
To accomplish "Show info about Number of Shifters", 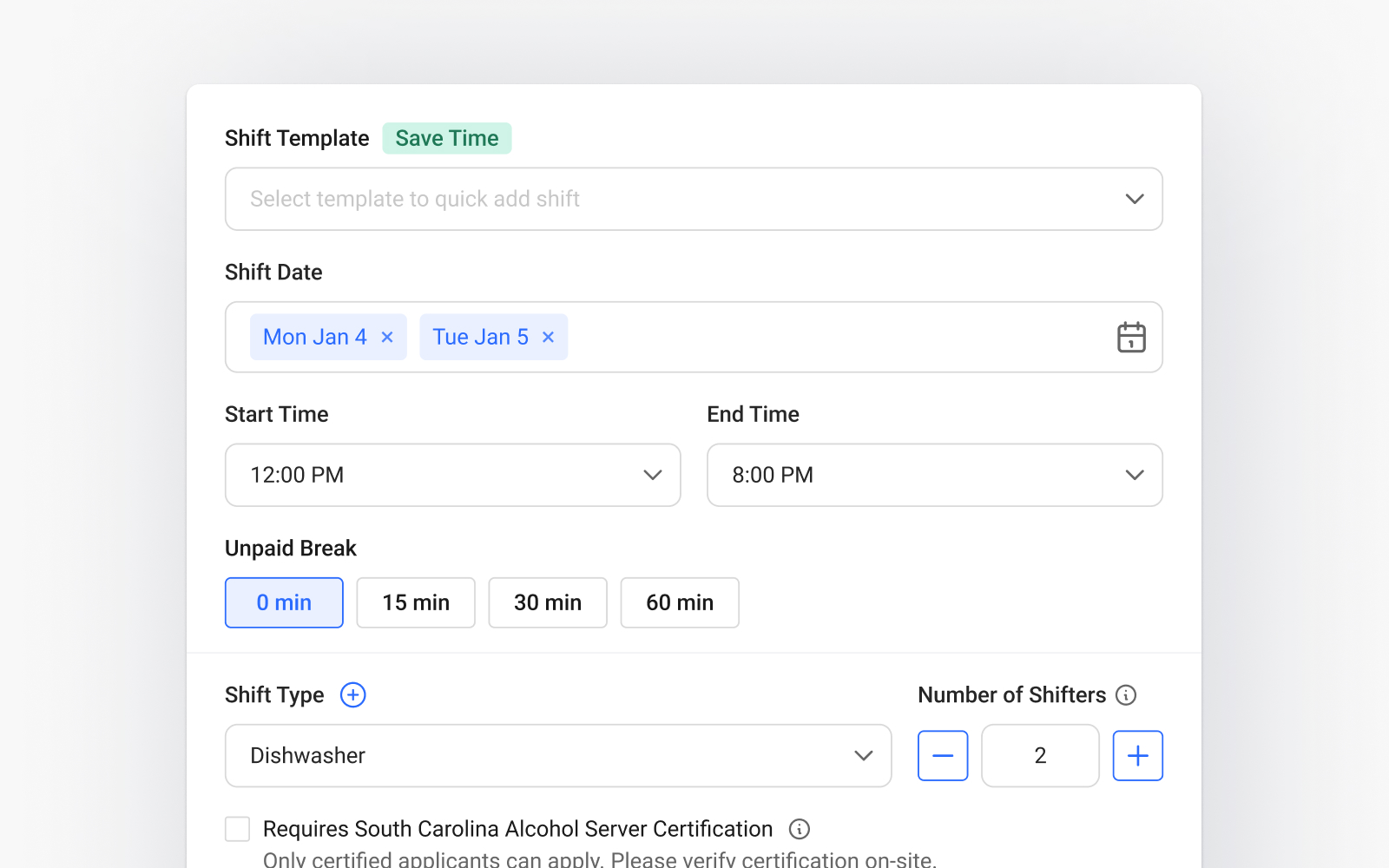I will (x=1126, y=694).
